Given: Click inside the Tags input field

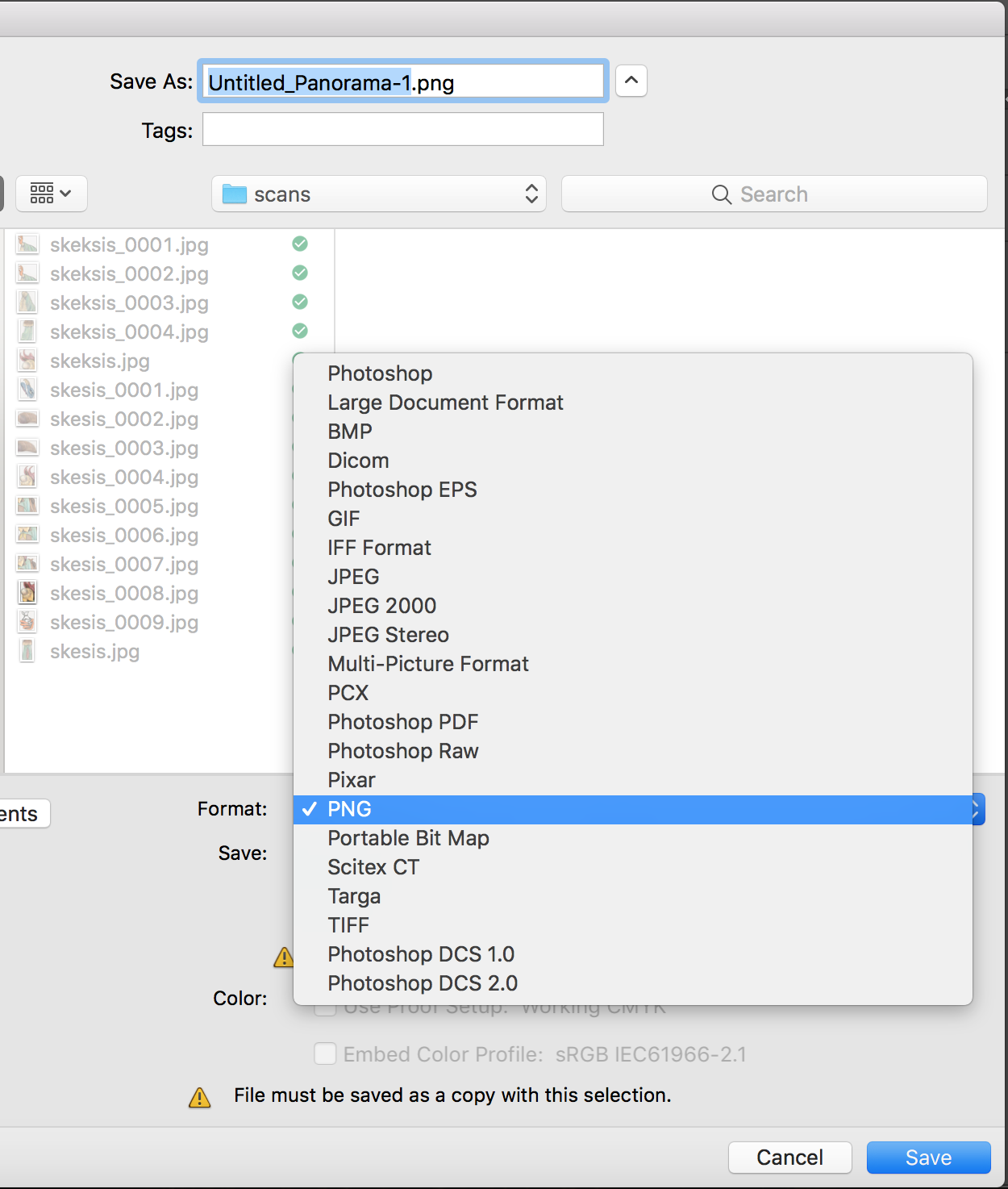Looking at the screenshot, I should pyautogui.click(x=402, y=129).
